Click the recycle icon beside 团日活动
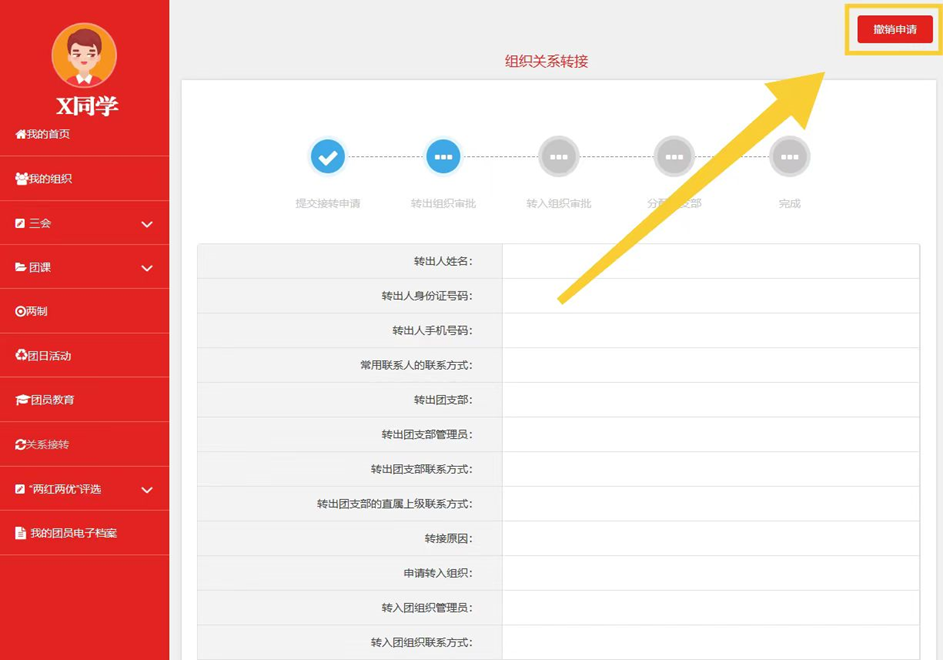Screen dimensions: 943x660 pos(21,356)
